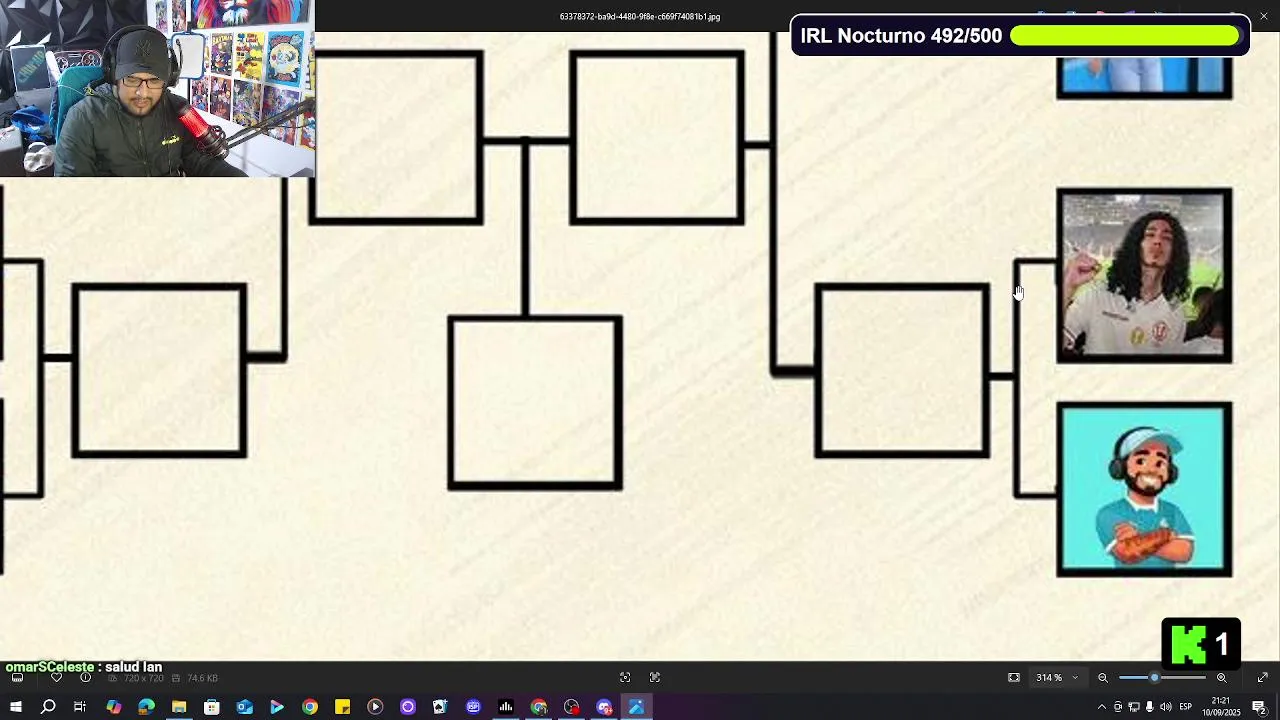Click the visual search scan icon
Image resolution: width=1280 pixels, height=720 pixels.
click(x=625, y=678)
